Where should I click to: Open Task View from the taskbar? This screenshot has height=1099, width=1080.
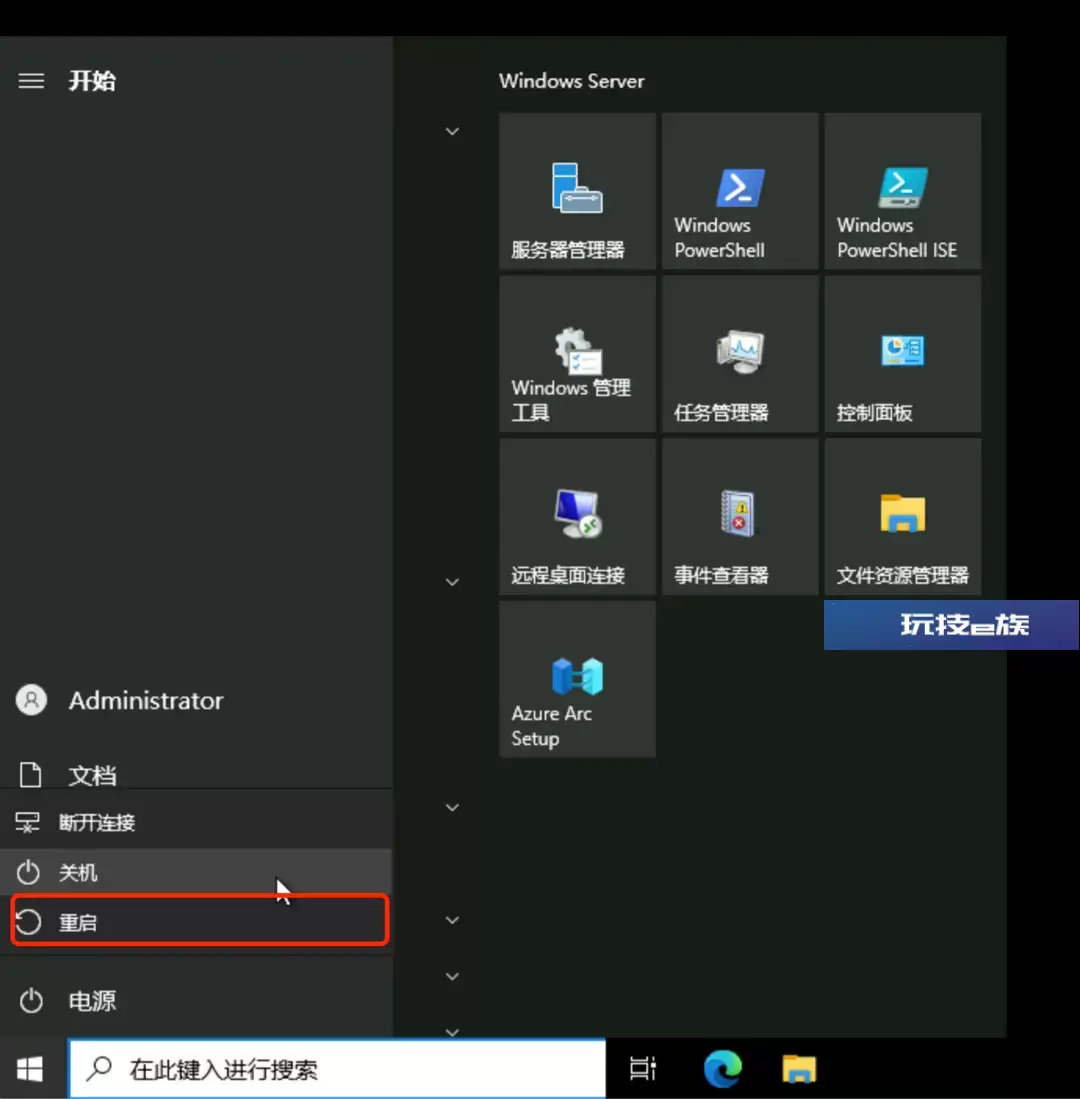(642, 1069)
